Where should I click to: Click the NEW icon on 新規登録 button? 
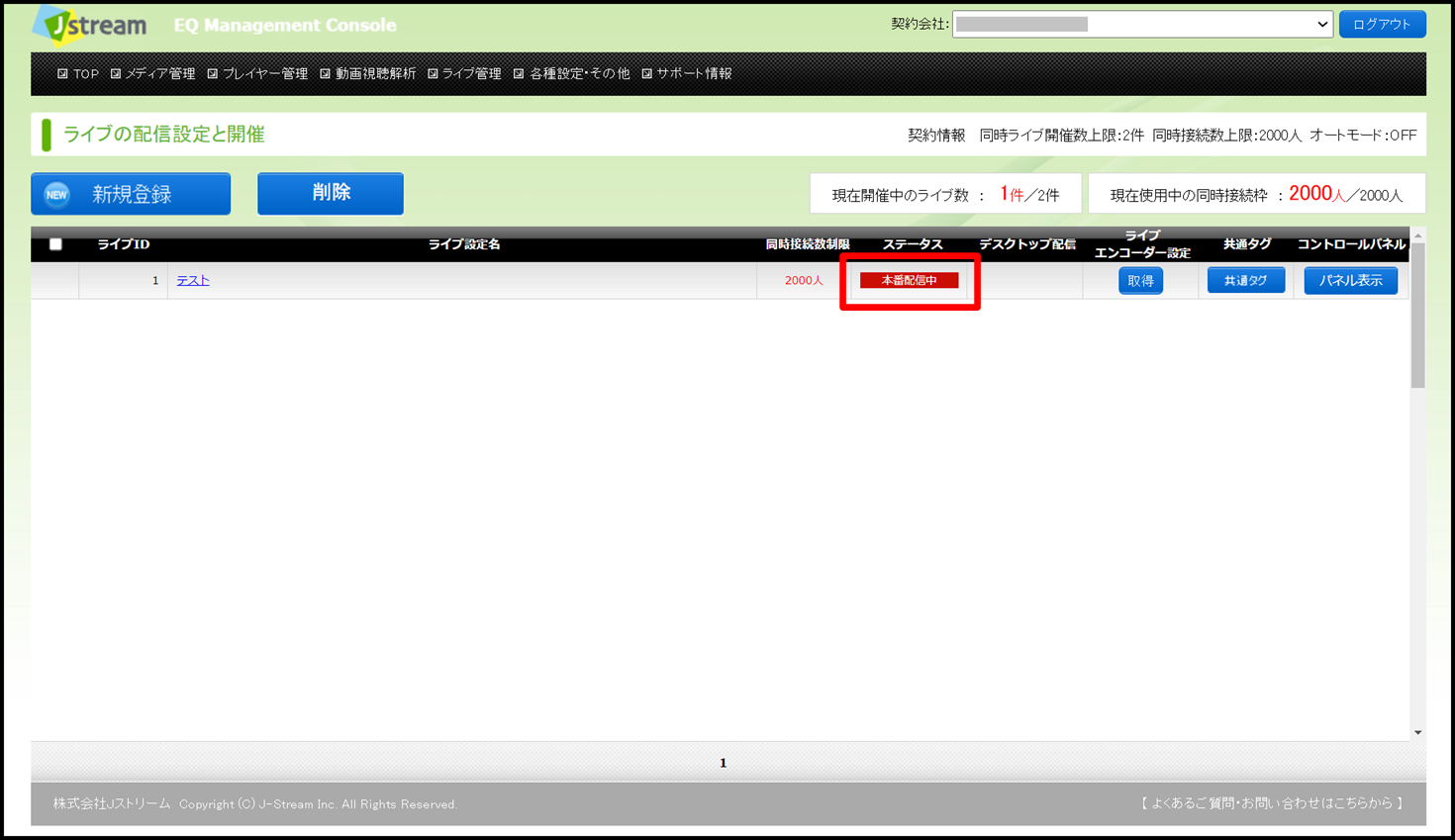pyautogui.click(x=57, y=195)
